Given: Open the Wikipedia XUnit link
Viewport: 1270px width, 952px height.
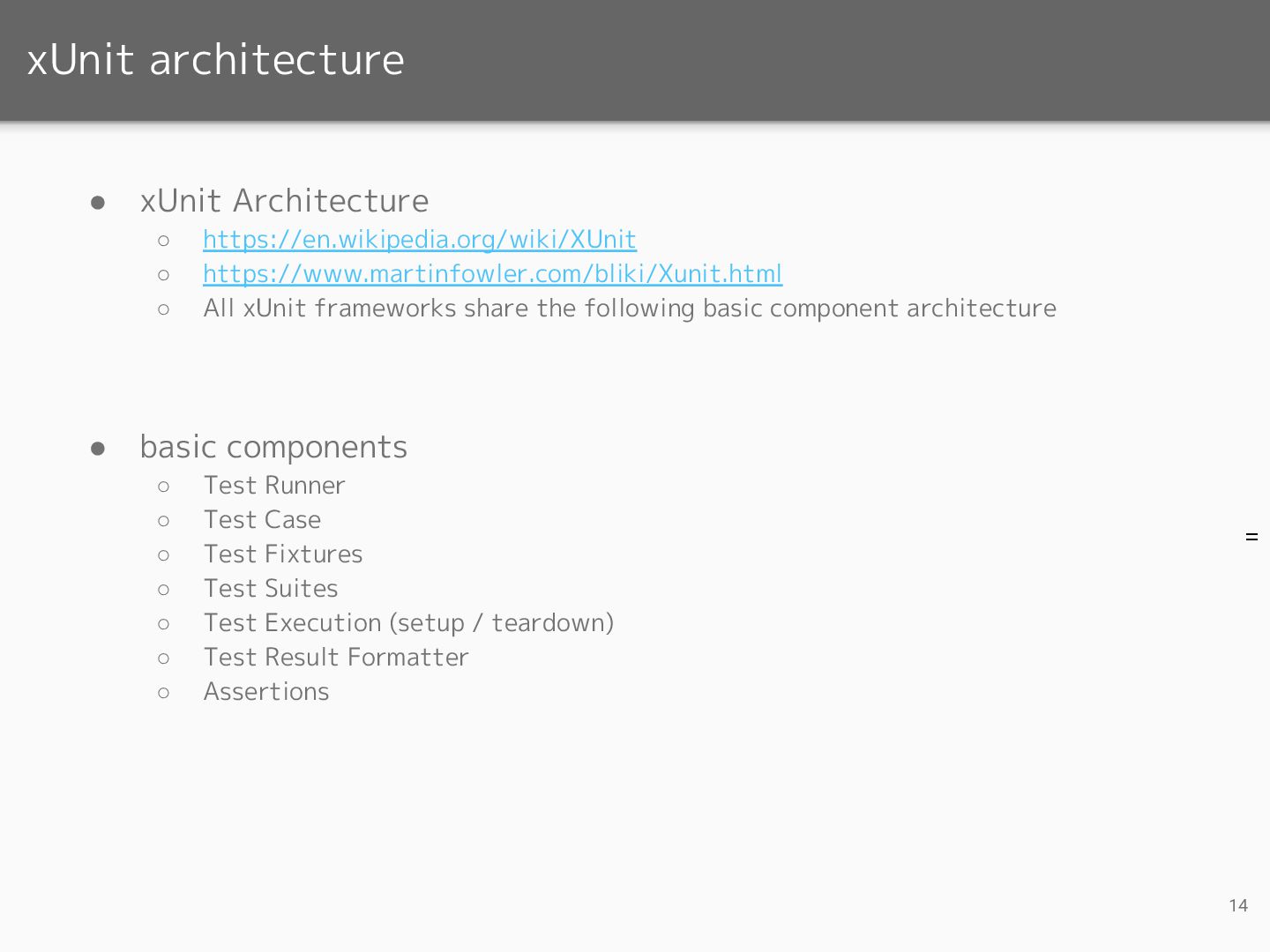Looking at the screenshot, I should click(x=420, y=240).
